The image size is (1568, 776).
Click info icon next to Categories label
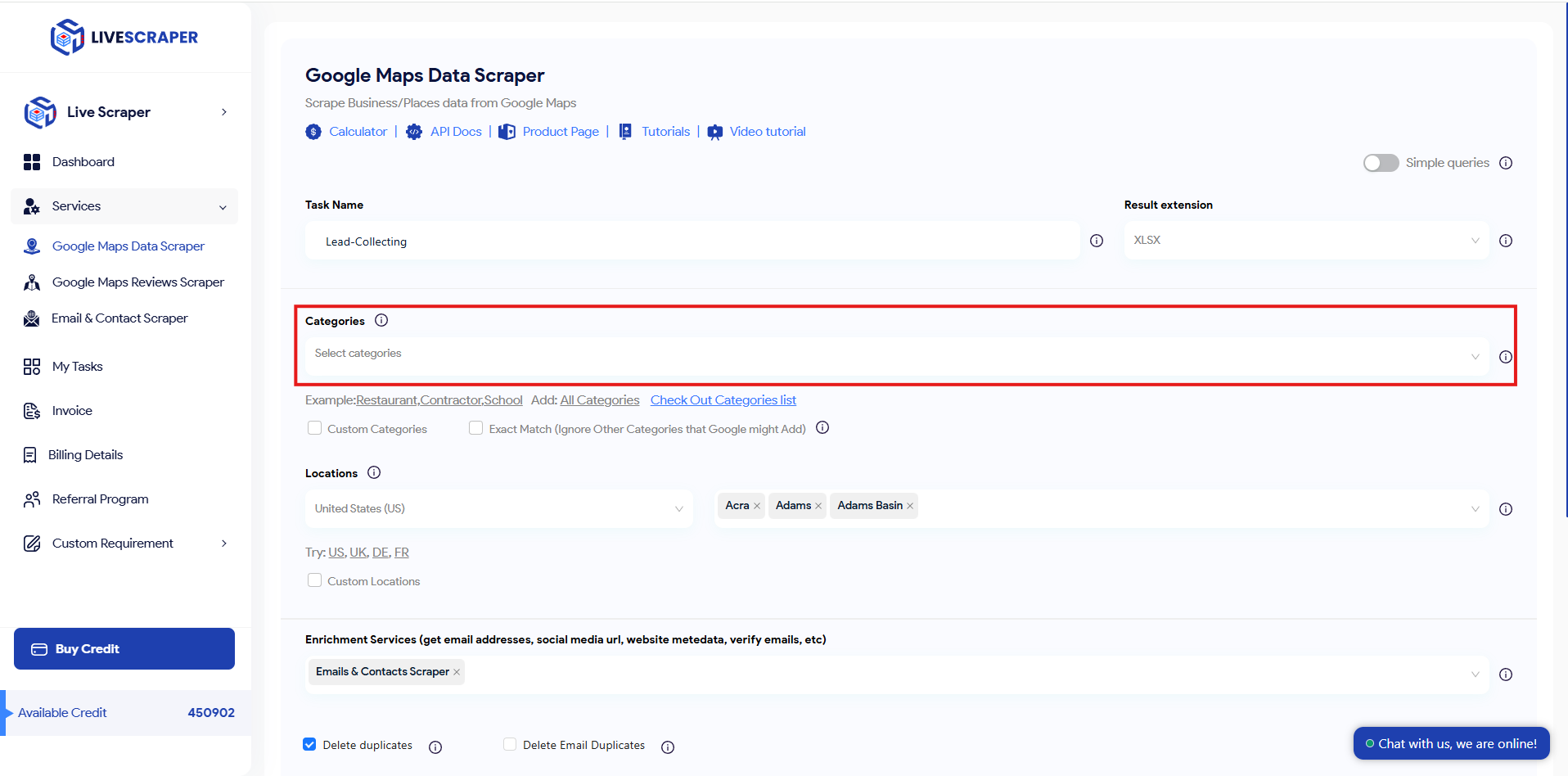381,320
